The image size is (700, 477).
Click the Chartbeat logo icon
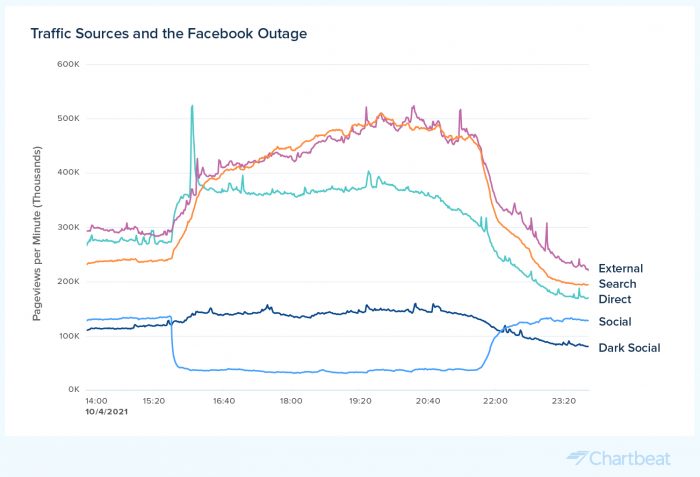[x=578, y=457]
